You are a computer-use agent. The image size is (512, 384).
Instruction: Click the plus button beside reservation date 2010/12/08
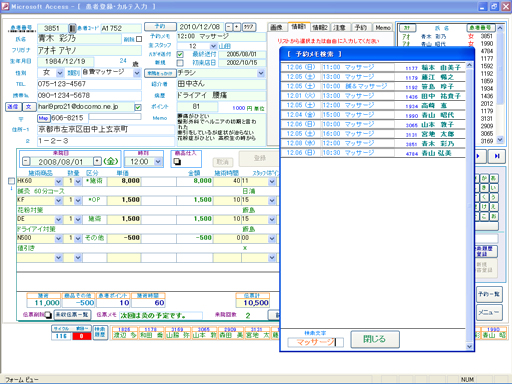tap(237, 27)
